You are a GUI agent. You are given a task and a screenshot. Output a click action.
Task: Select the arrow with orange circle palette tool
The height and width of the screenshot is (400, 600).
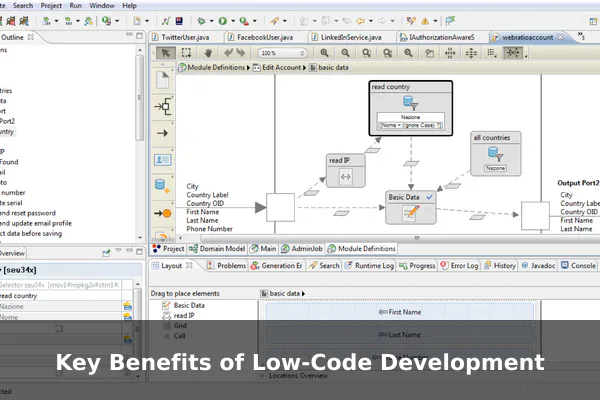[x=163, y=213]
